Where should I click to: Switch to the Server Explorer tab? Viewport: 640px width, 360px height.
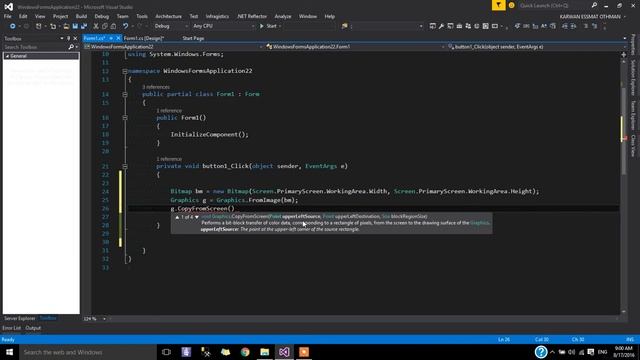20,318
